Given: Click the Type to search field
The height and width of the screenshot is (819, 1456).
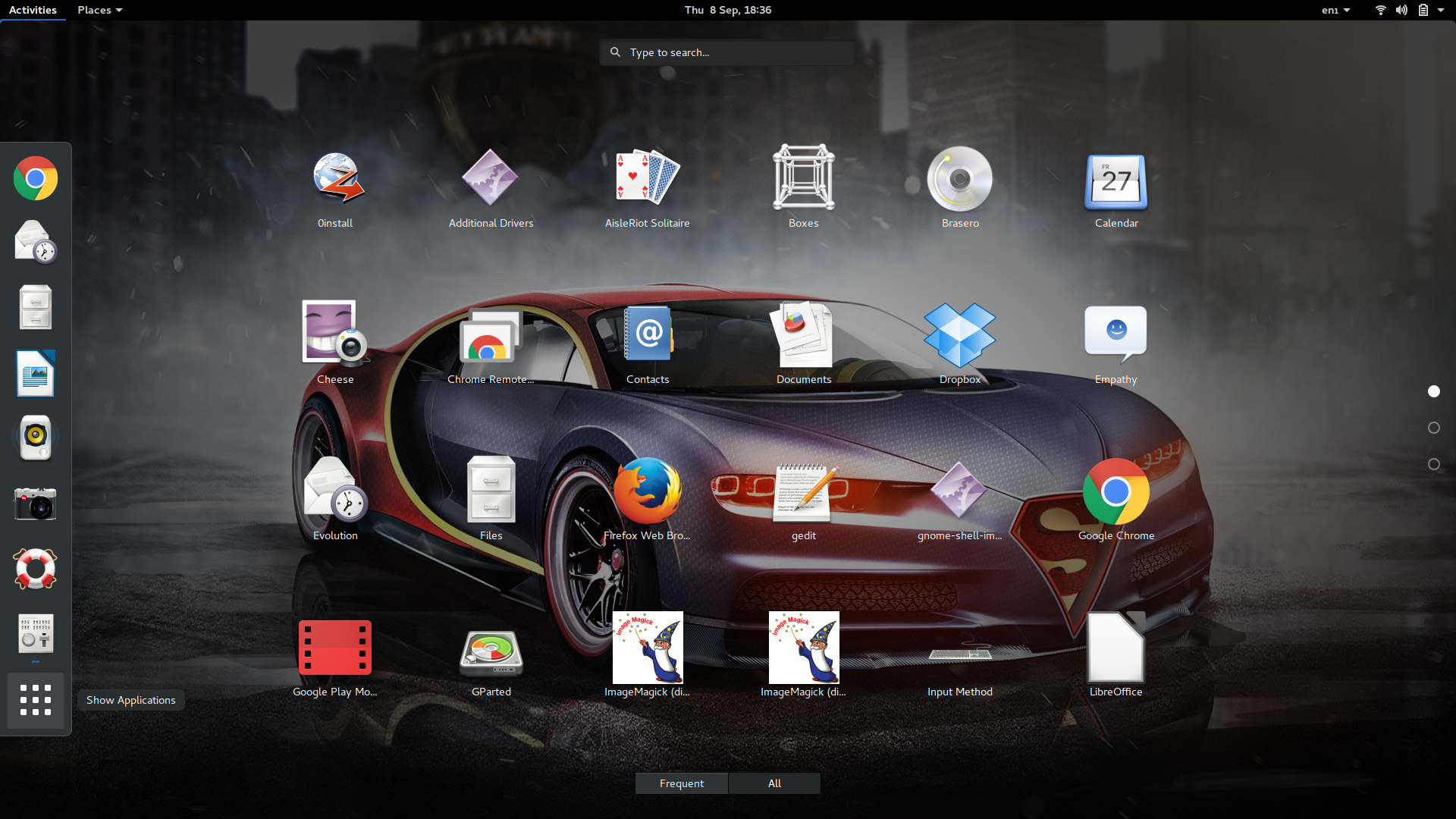Looking at the screenshot, I should click(x=728, y=52).
